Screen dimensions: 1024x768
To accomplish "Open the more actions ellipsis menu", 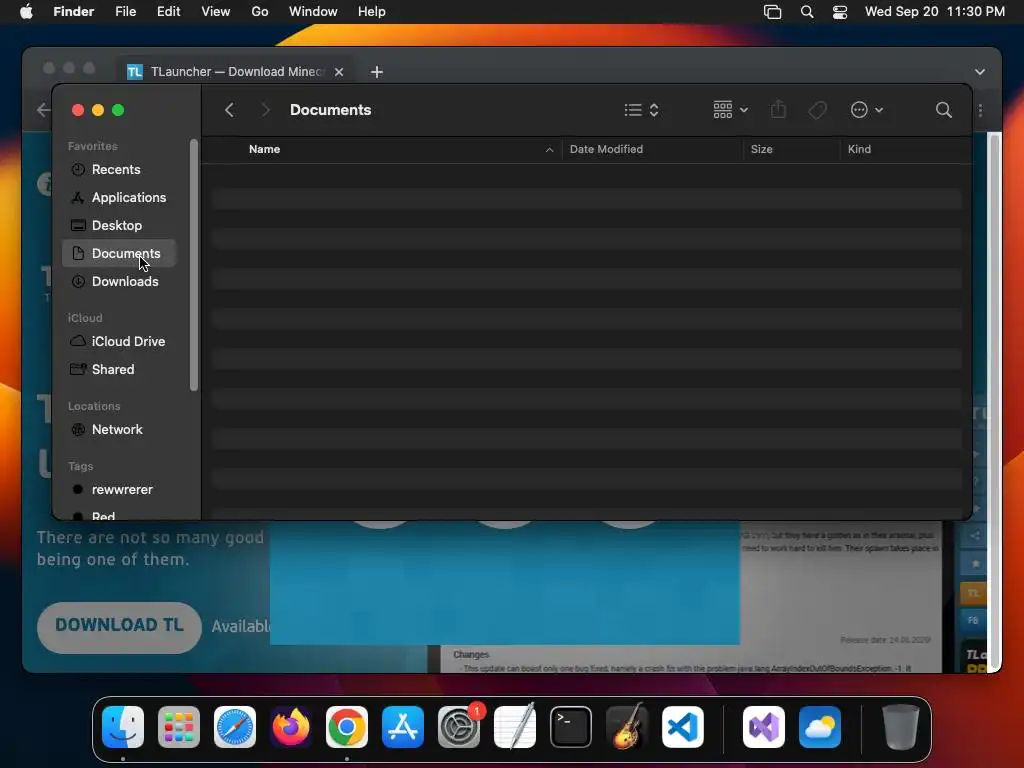I will [x=867, y=110].
